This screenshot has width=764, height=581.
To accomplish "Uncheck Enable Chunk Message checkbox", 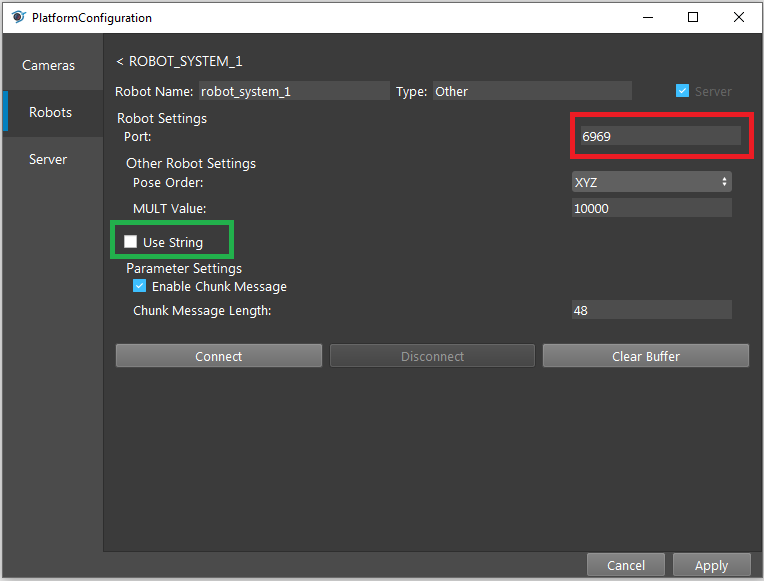I will pyautogui.click(x=139, y=286).
